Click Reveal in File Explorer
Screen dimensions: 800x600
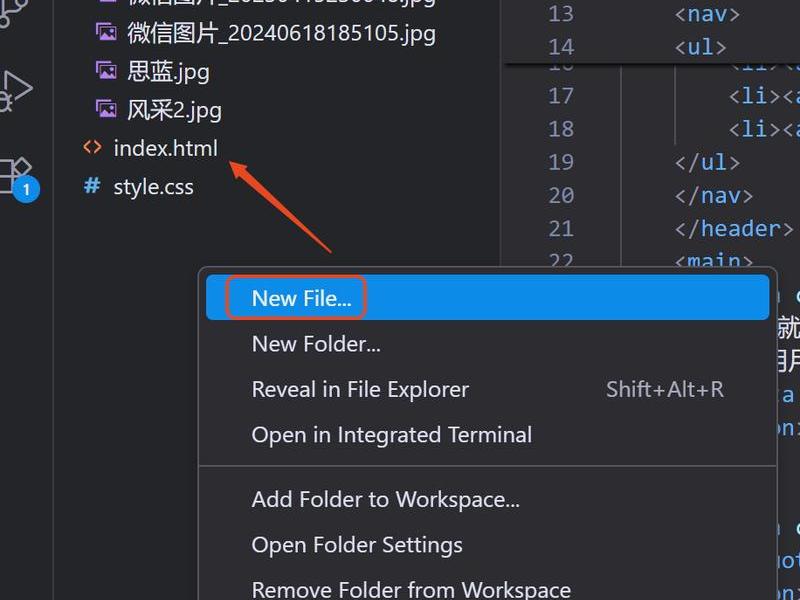tap(487, 390)
